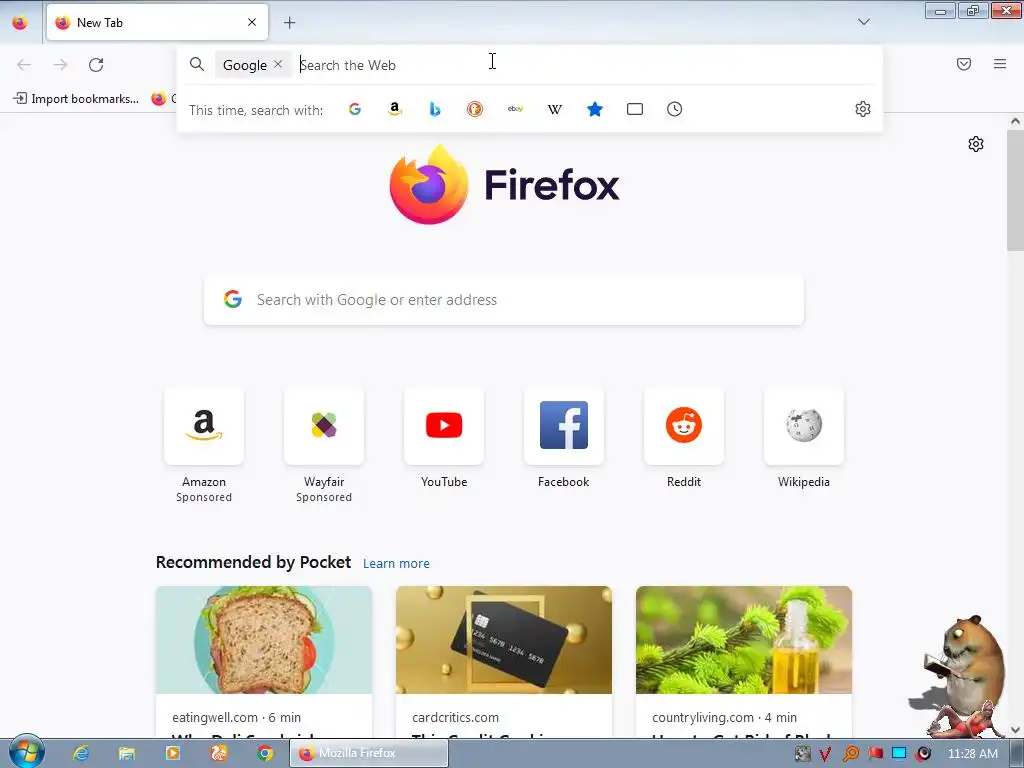Viewport: 1024px width, 768px height.
Task: Launch Internet Explorer from taskbar
Action: 81,753
